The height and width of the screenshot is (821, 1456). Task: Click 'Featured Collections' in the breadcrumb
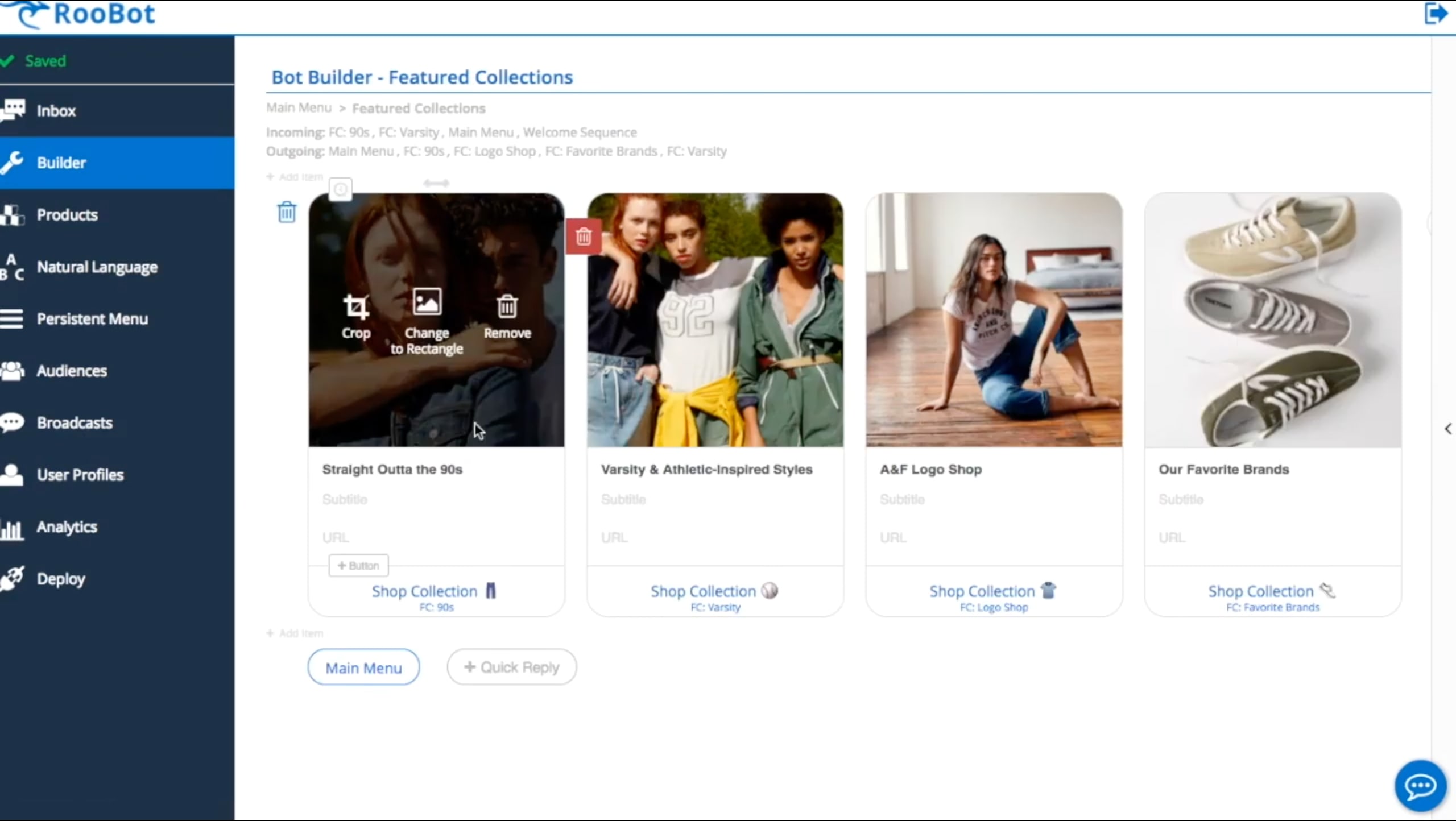tap(419, 108)
